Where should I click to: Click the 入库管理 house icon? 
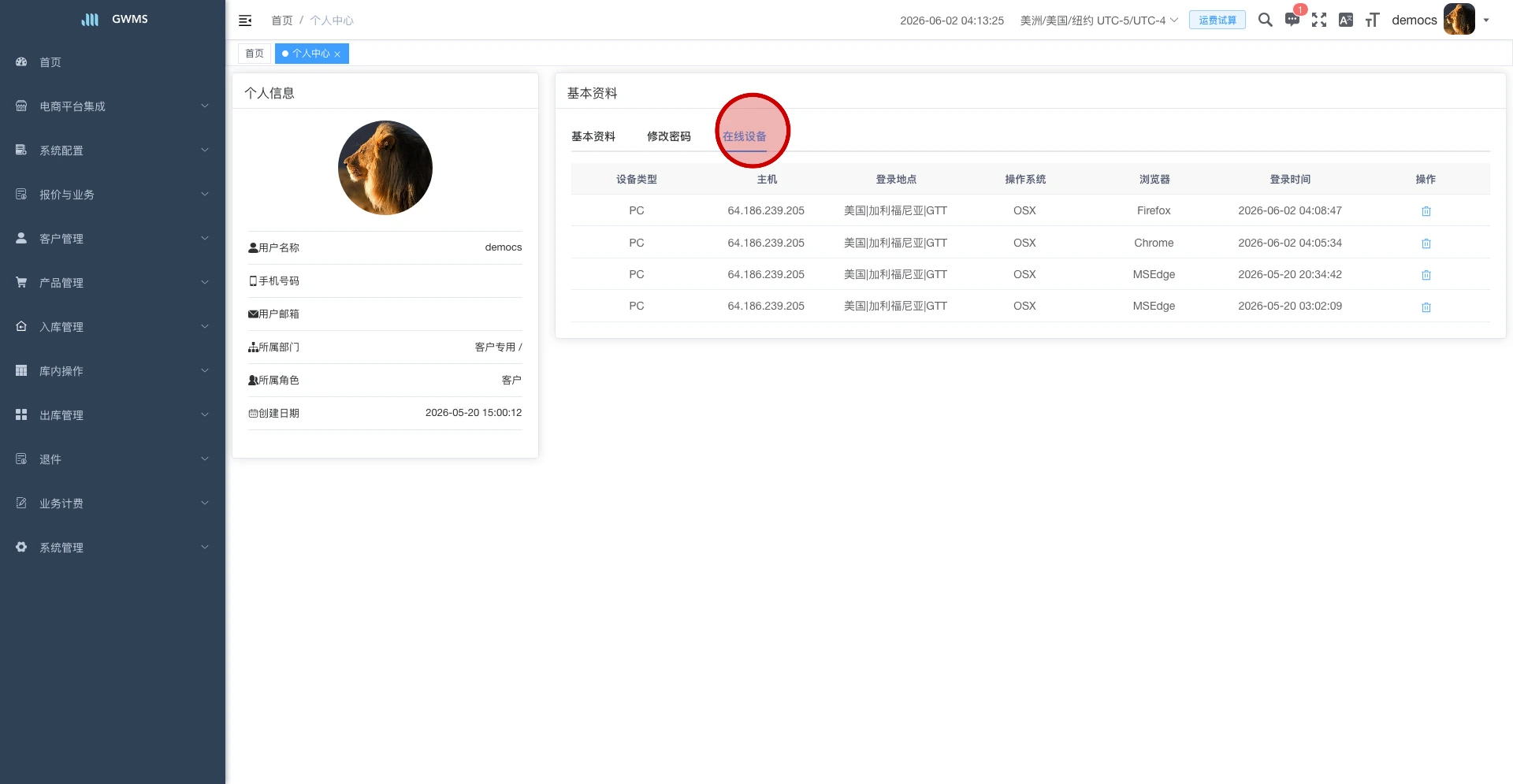(21, 326)
